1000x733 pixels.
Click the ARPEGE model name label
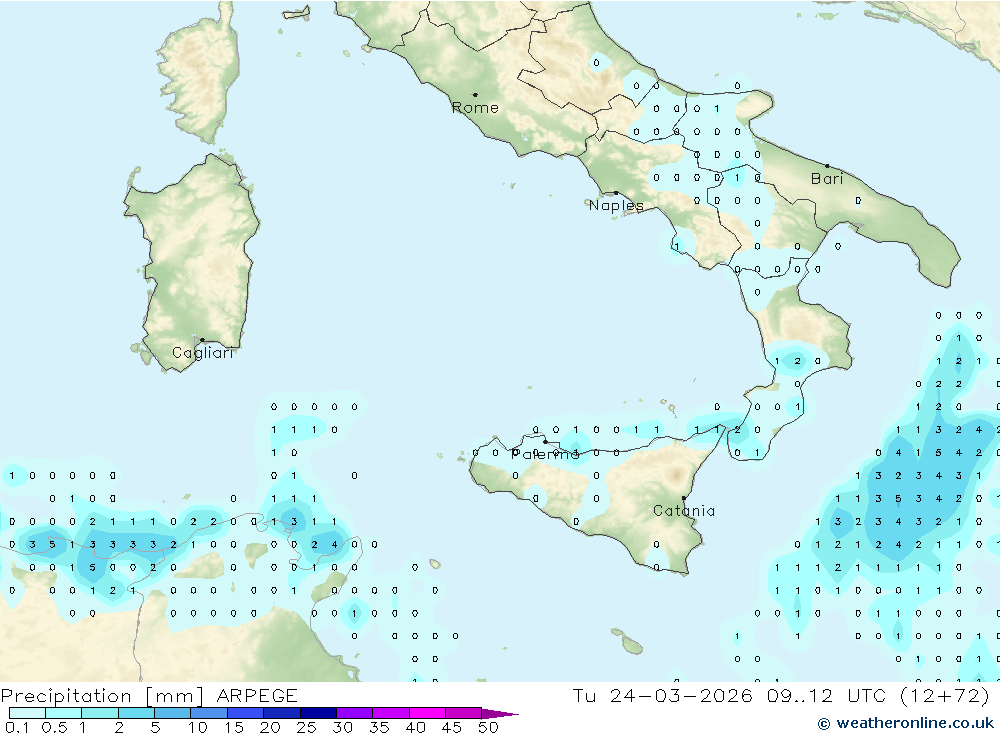(257, 695)
